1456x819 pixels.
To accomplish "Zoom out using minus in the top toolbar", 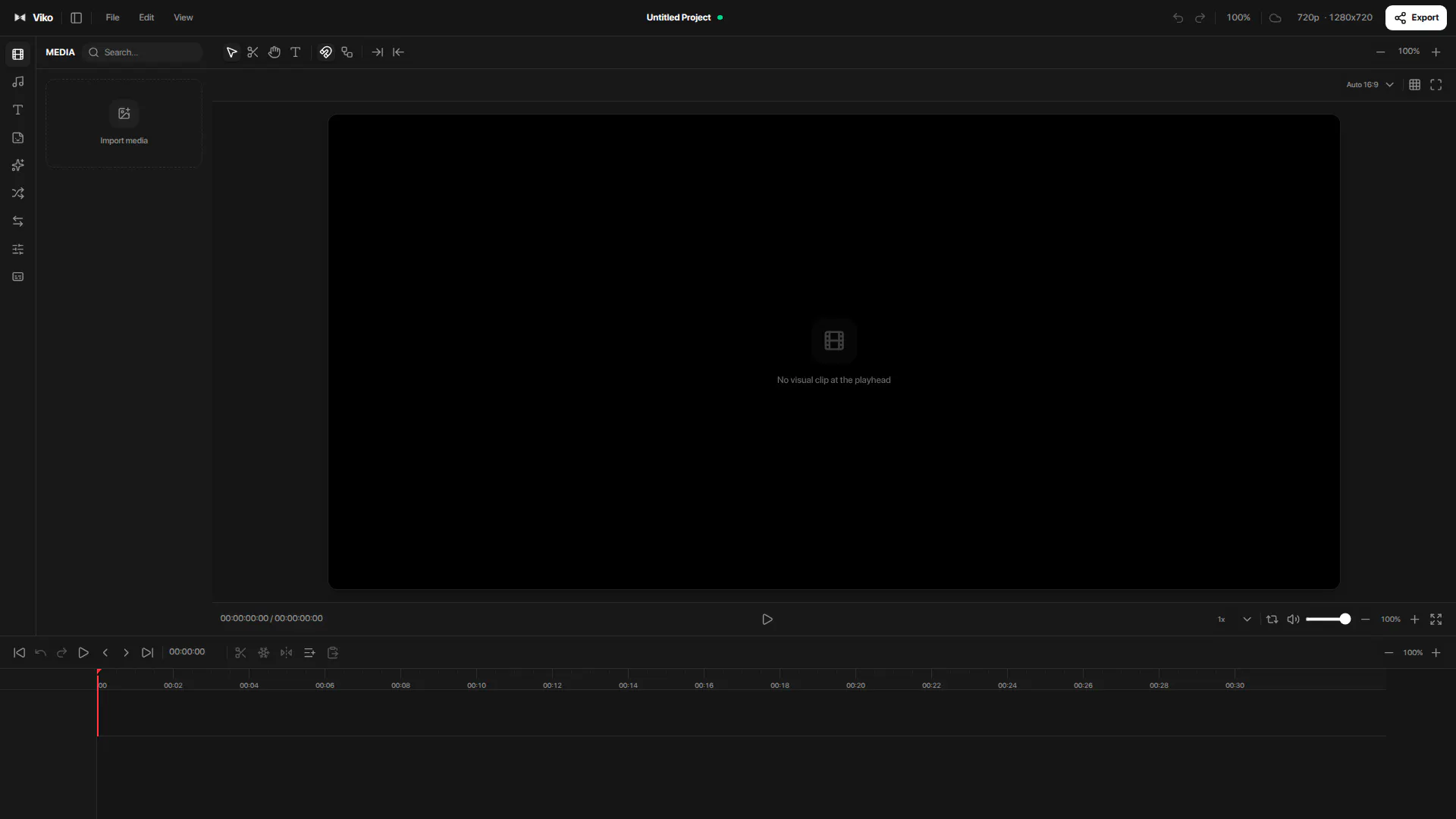I will [1381, 52].
